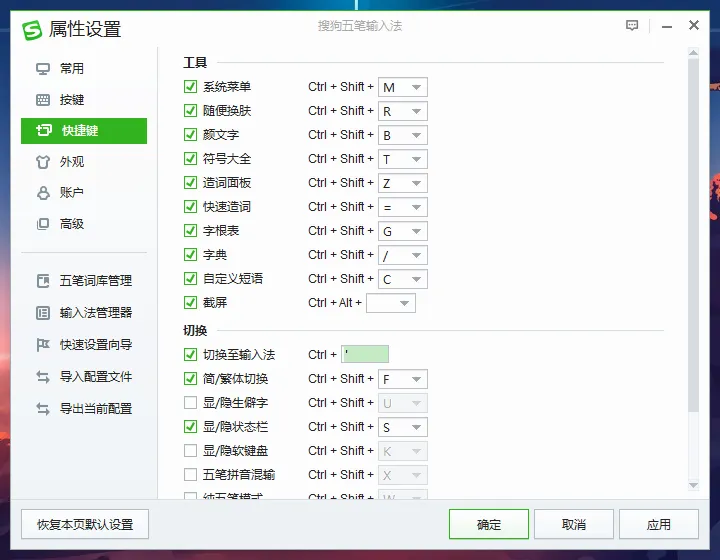This screenshot has width=720, height=560.
Task: Click the 应用 button
Action: pos(658,524)
